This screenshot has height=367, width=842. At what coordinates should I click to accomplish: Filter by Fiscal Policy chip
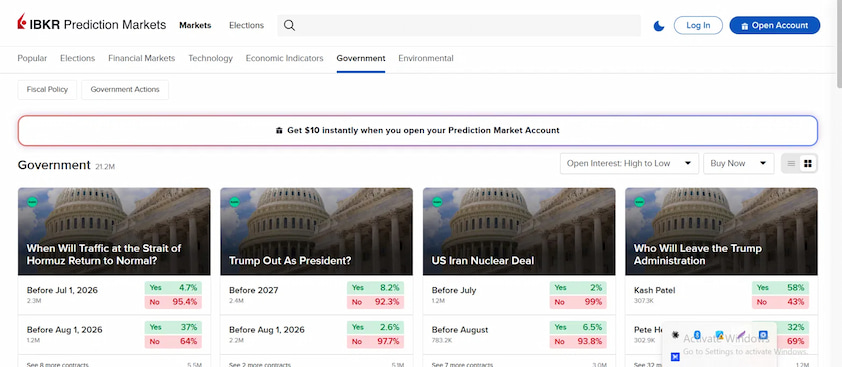tap(47, 90)
